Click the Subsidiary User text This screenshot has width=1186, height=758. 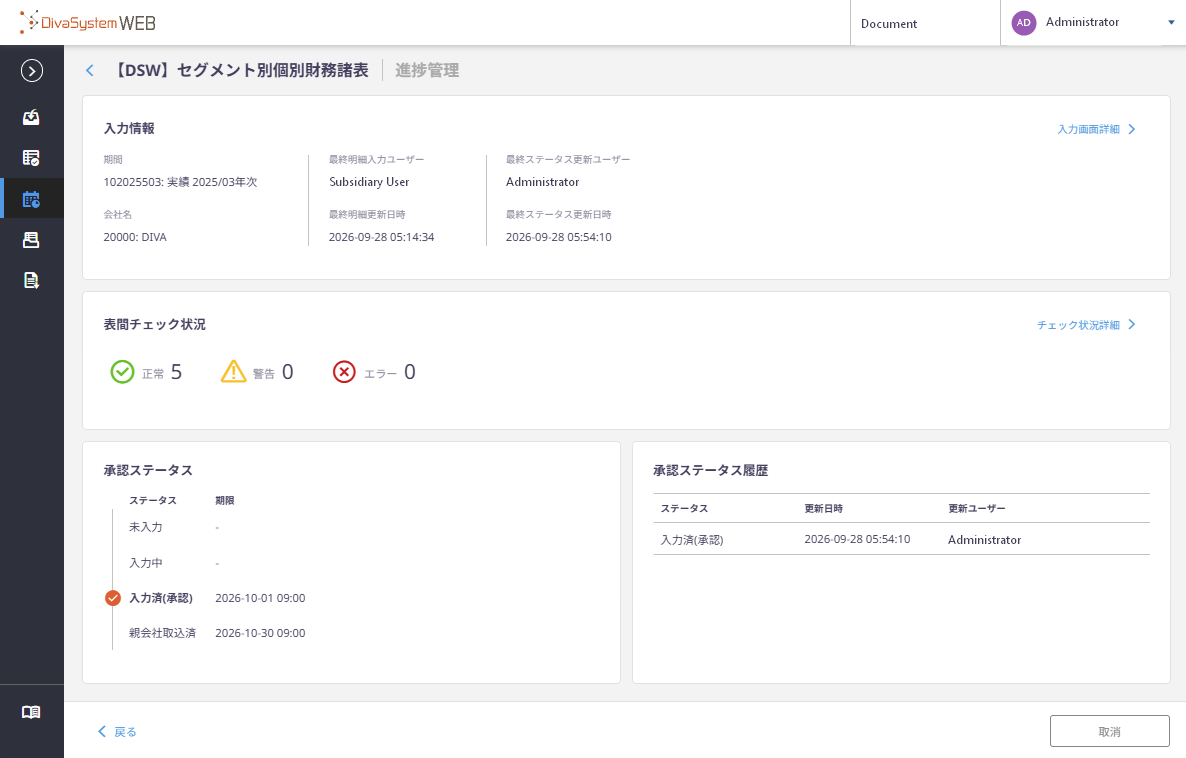pos(369,182)
